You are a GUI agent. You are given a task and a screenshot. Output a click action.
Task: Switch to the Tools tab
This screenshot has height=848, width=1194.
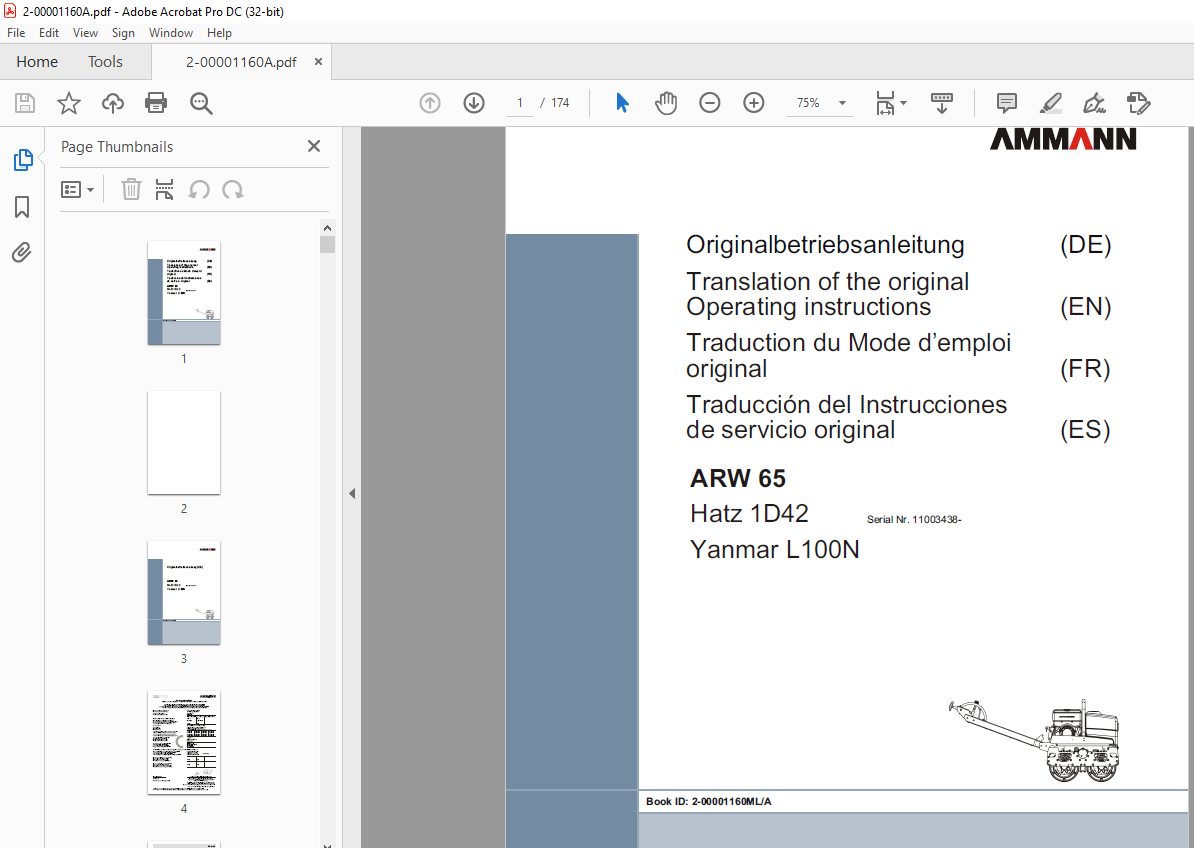tap(105, 62)
